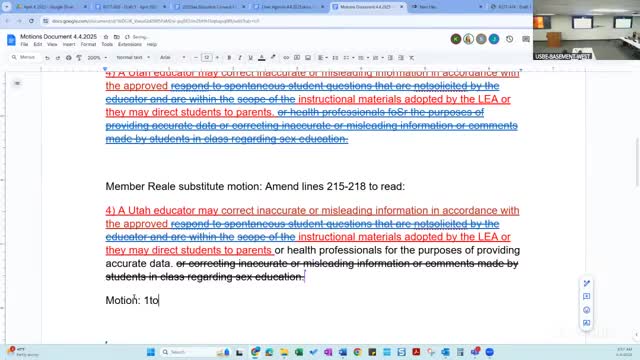
Task: Open the Format menu
Action: [88, 44]
